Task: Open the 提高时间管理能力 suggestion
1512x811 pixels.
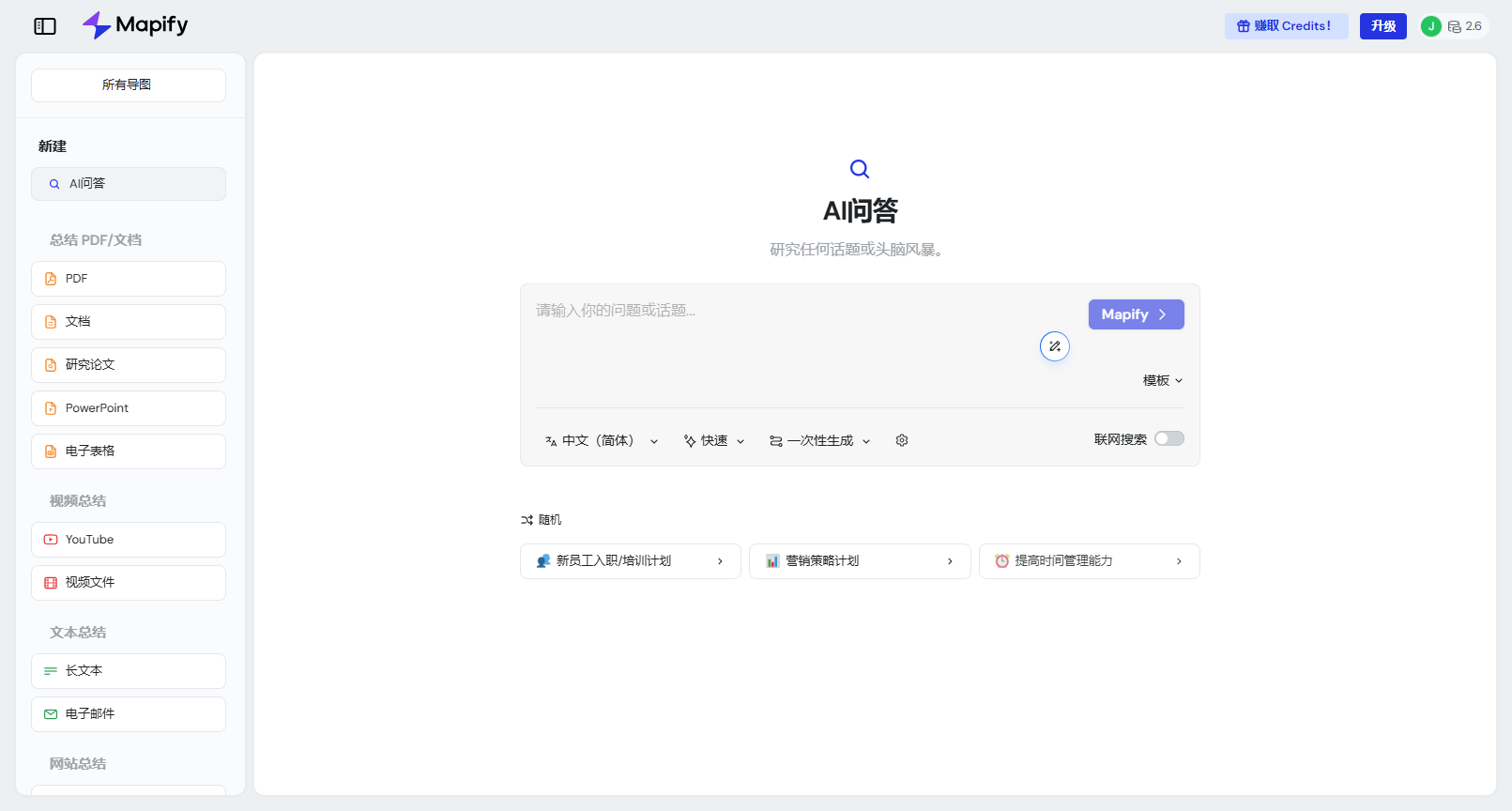Action: pyautogui.click(x=1090, y=561)
